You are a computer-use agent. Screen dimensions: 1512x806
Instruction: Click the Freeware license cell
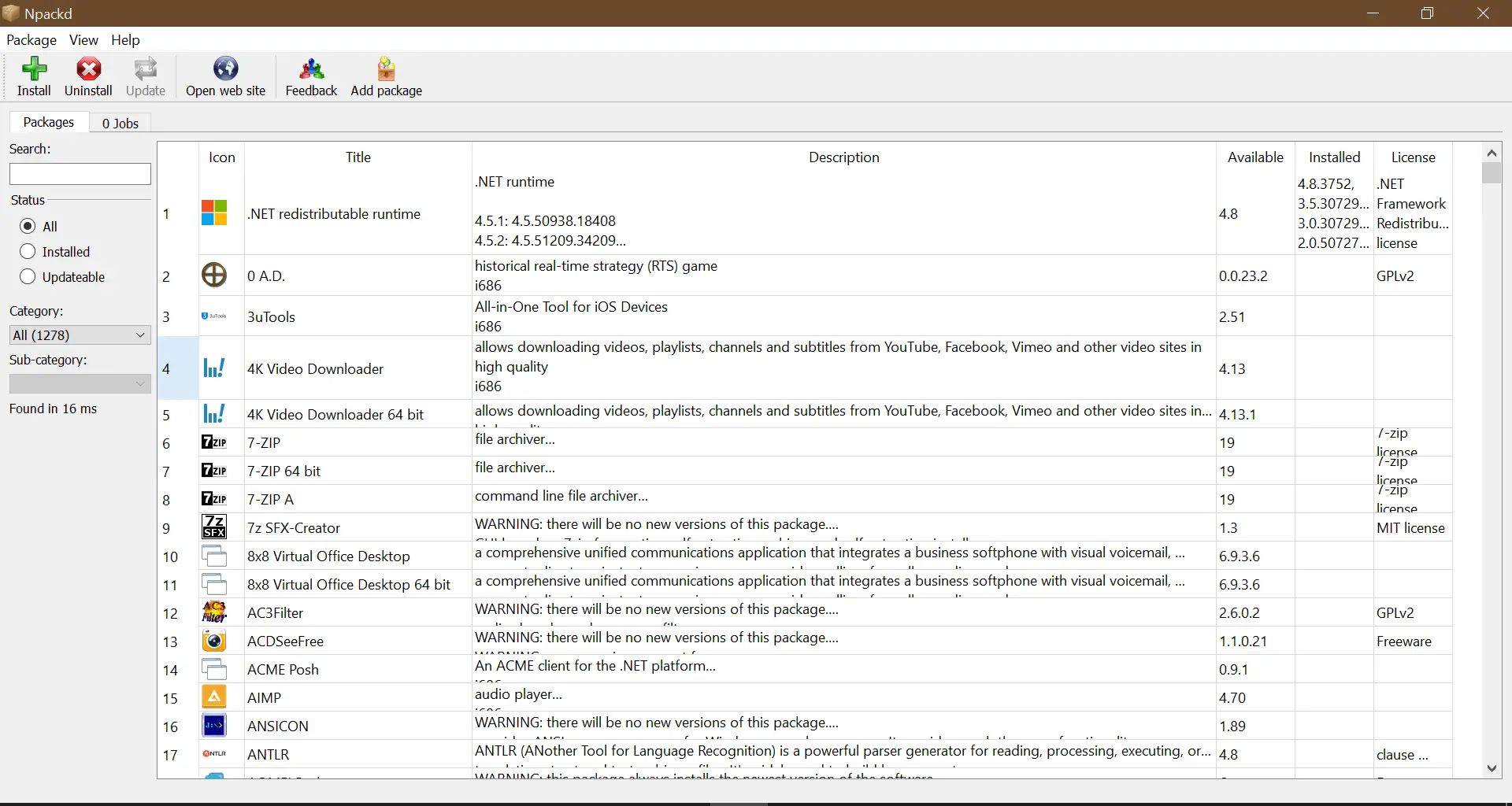pyautogui.click(x=1413, y=641)
